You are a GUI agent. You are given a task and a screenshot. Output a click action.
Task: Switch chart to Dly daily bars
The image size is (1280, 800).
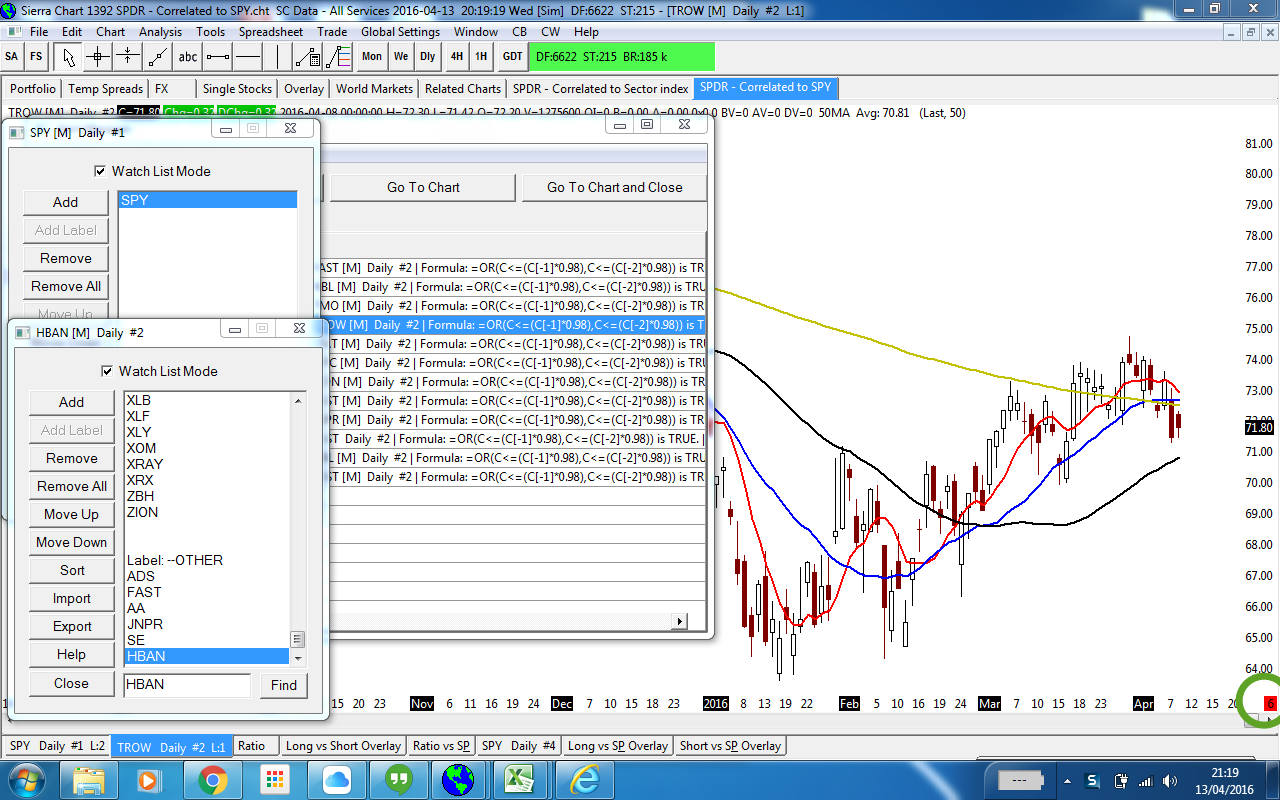tap(428, 56)
